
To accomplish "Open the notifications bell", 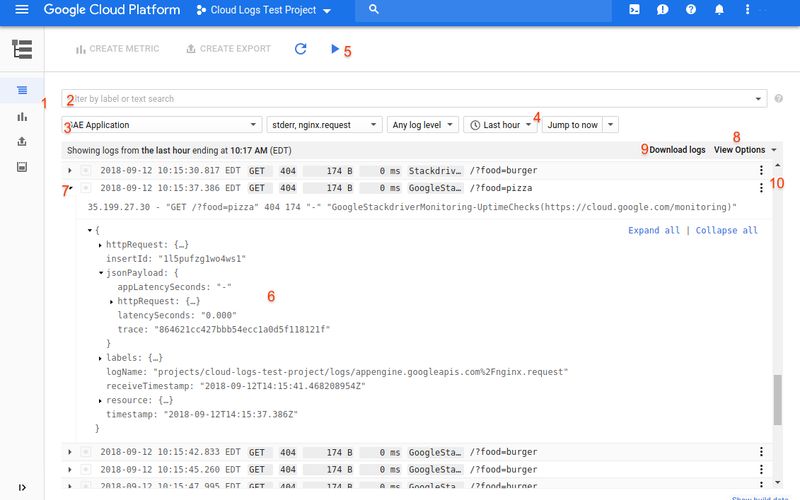I will click(x=718, y=10).
